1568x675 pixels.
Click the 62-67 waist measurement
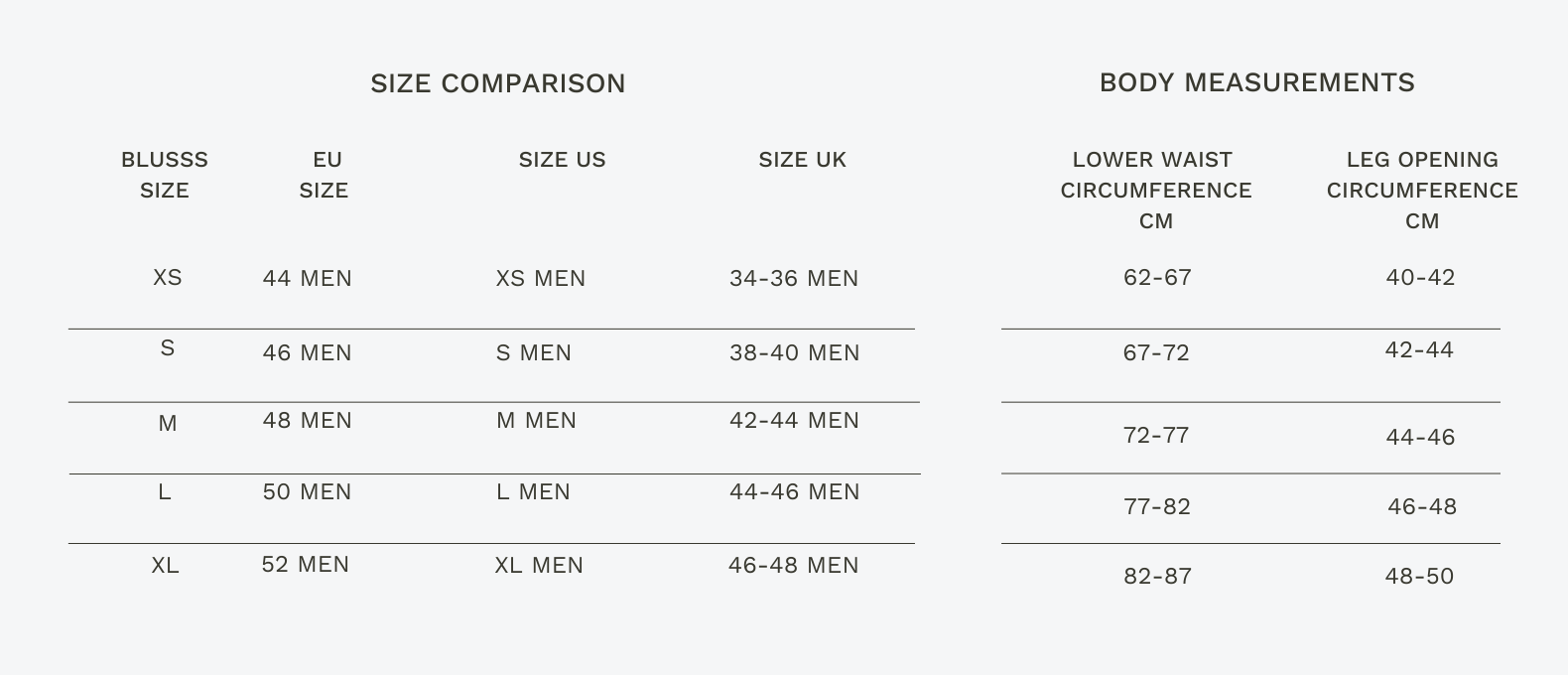[1157, 277]
